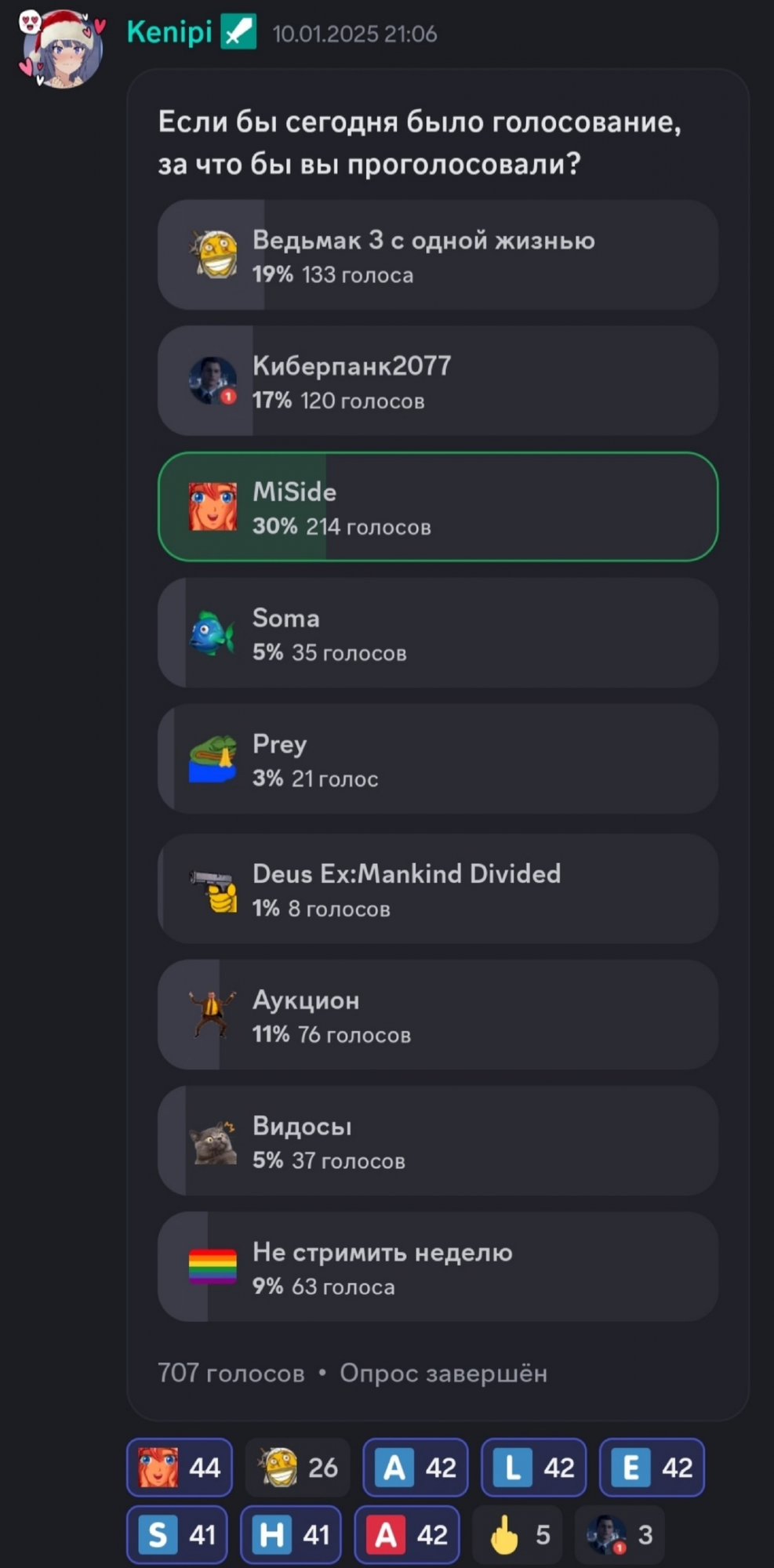Select the MiSide poll option

(x=438, y=506)
